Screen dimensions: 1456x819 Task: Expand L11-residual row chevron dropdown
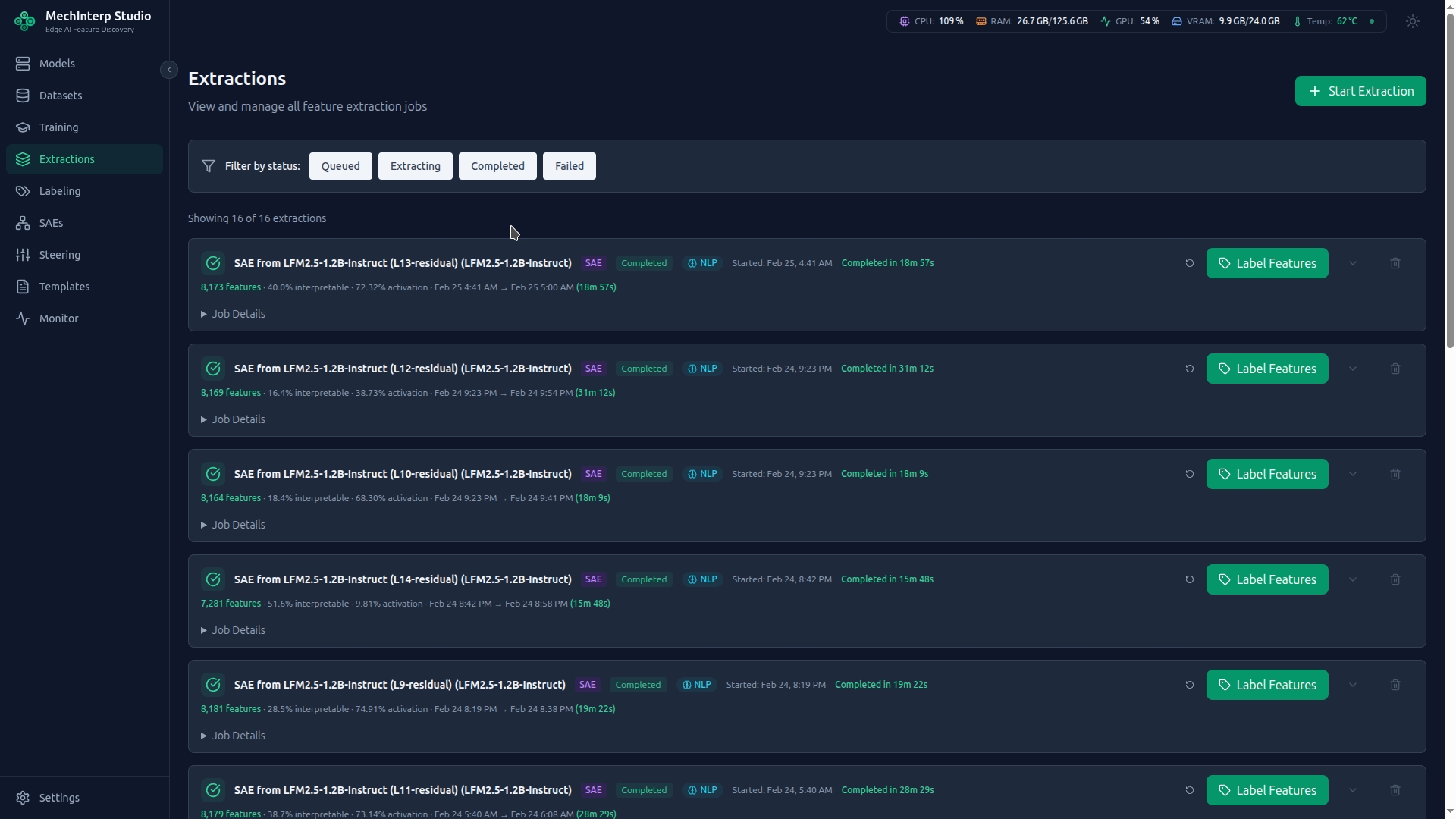click(1353, 790)
